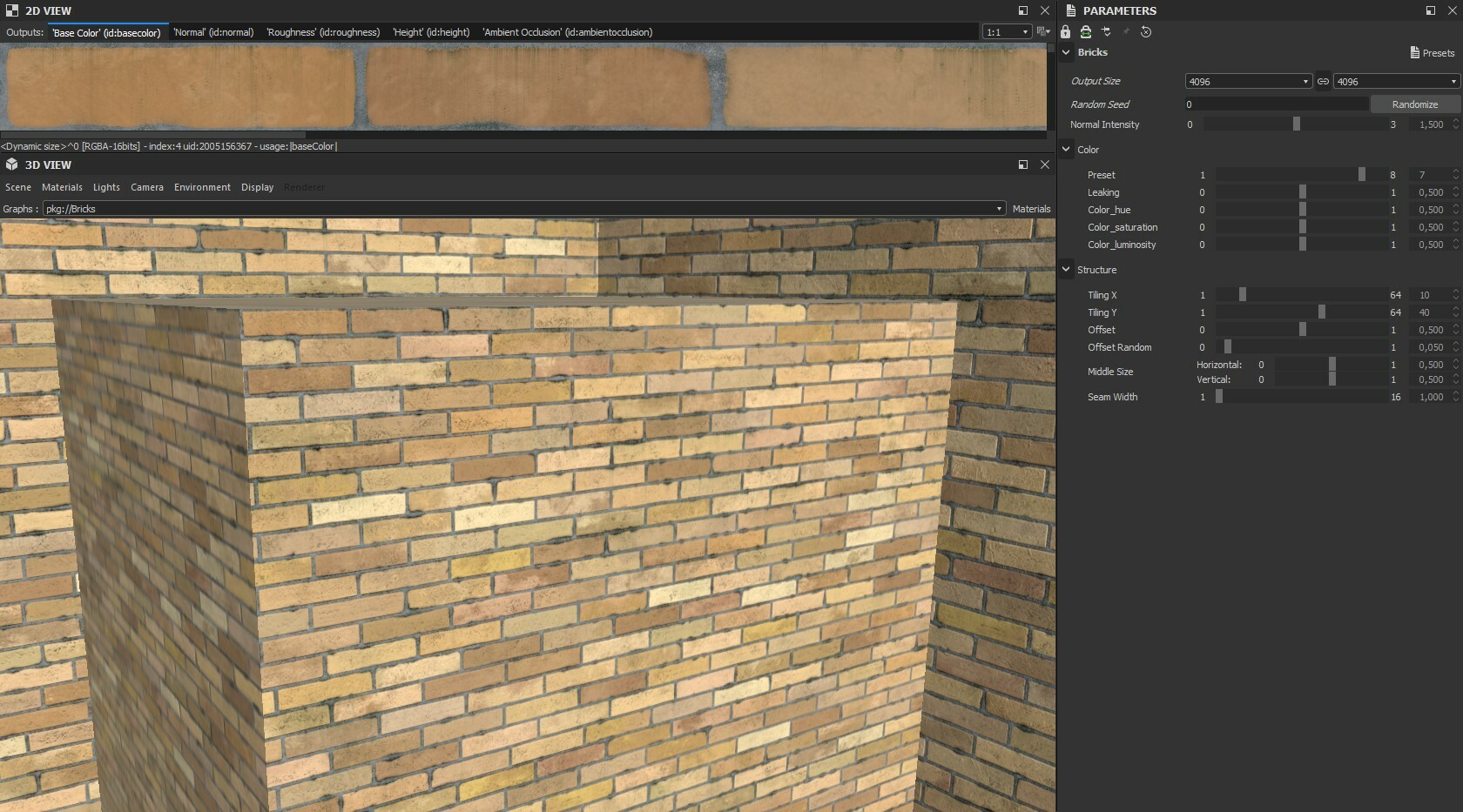
Task: Click the lock icon in the Parameters toolbar
Action: click(x=1065, y=32)
